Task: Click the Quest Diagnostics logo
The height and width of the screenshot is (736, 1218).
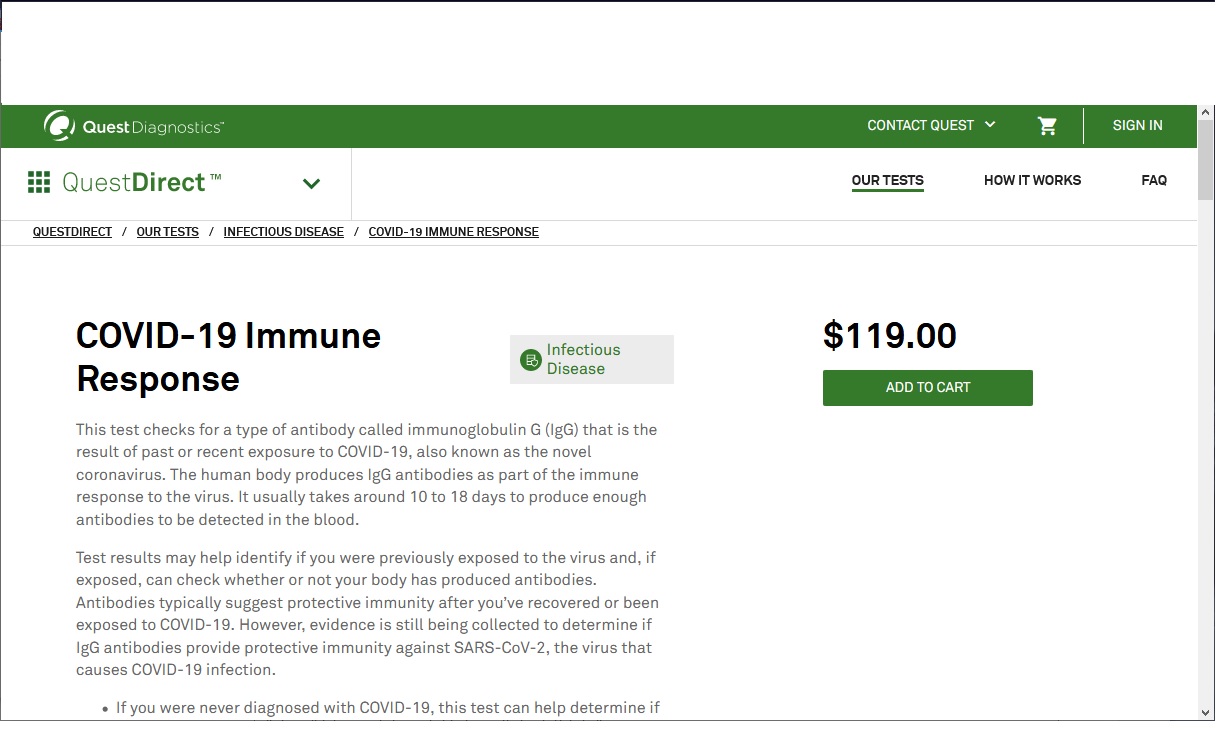Action: tap(134, 126)
